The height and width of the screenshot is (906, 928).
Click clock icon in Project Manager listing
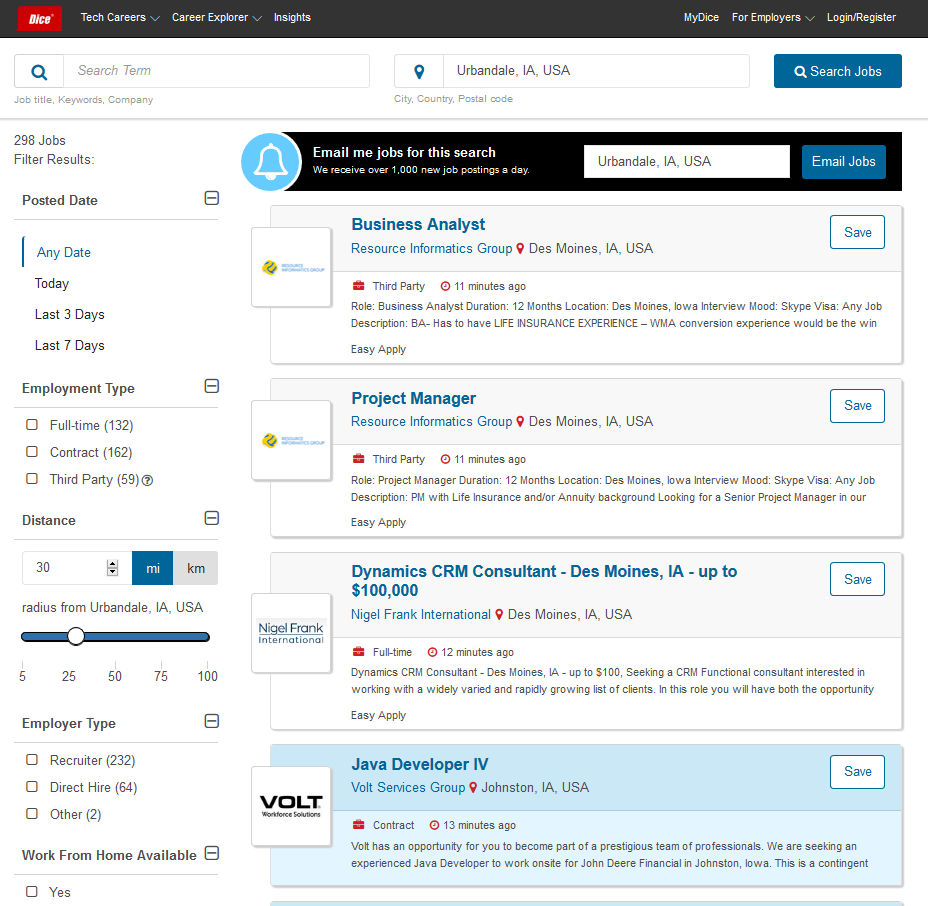pyautogui.click(x=446, y=459)
